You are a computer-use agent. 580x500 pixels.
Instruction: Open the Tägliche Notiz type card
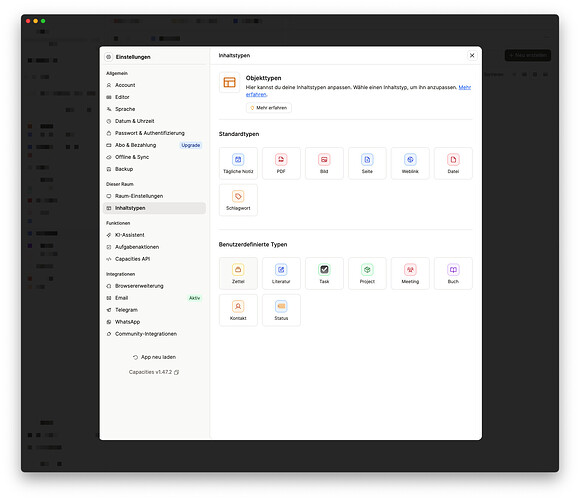(238, 163)
